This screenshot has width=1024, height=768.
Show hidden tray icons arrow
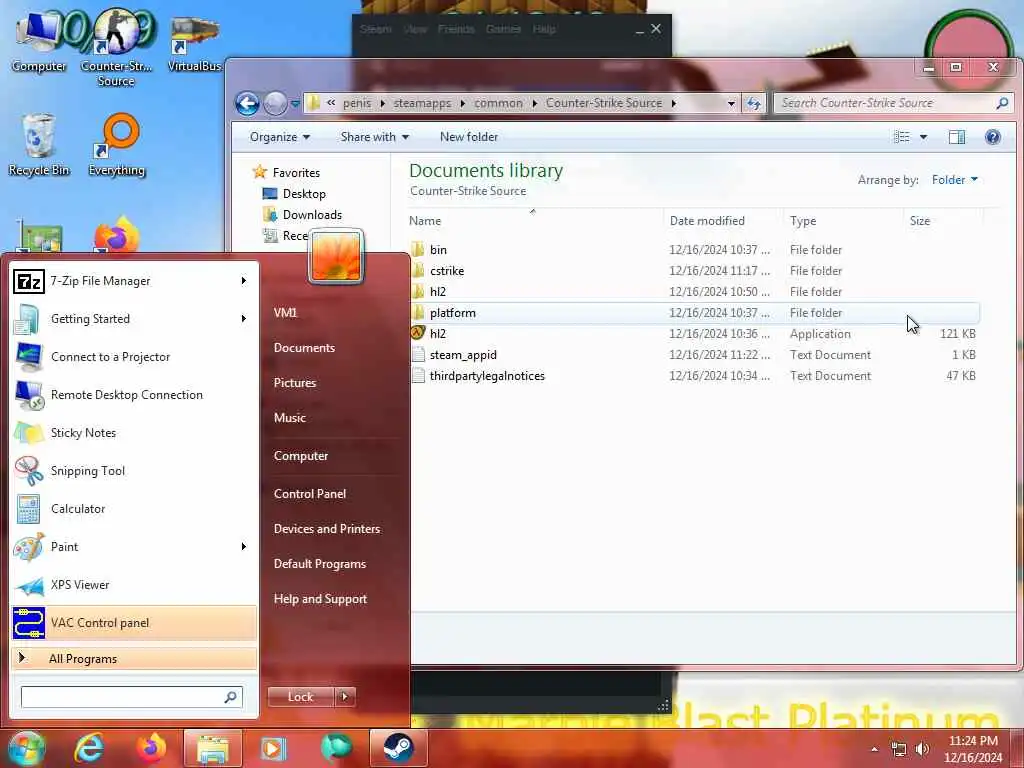874,749
